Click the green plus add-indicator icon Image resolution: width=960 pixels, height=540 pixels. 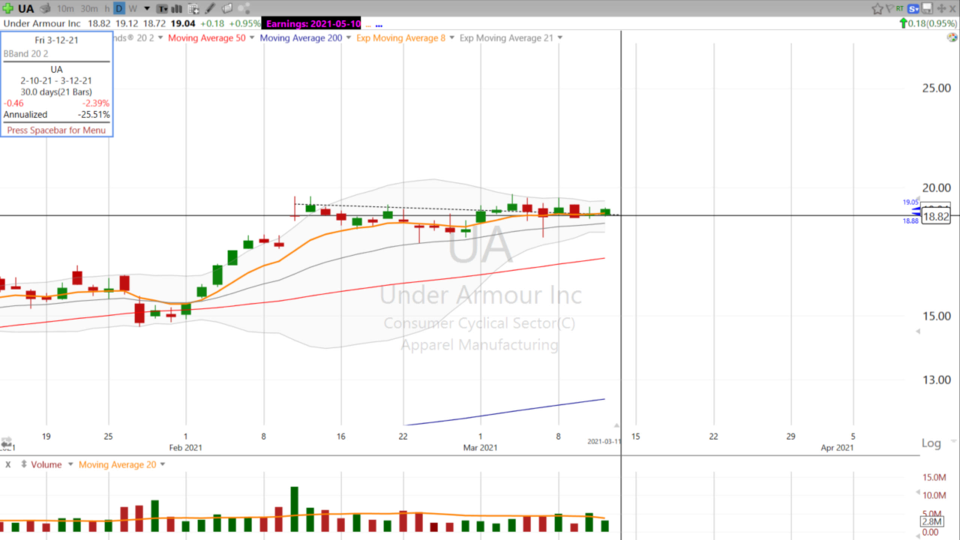tap(8, 9)
